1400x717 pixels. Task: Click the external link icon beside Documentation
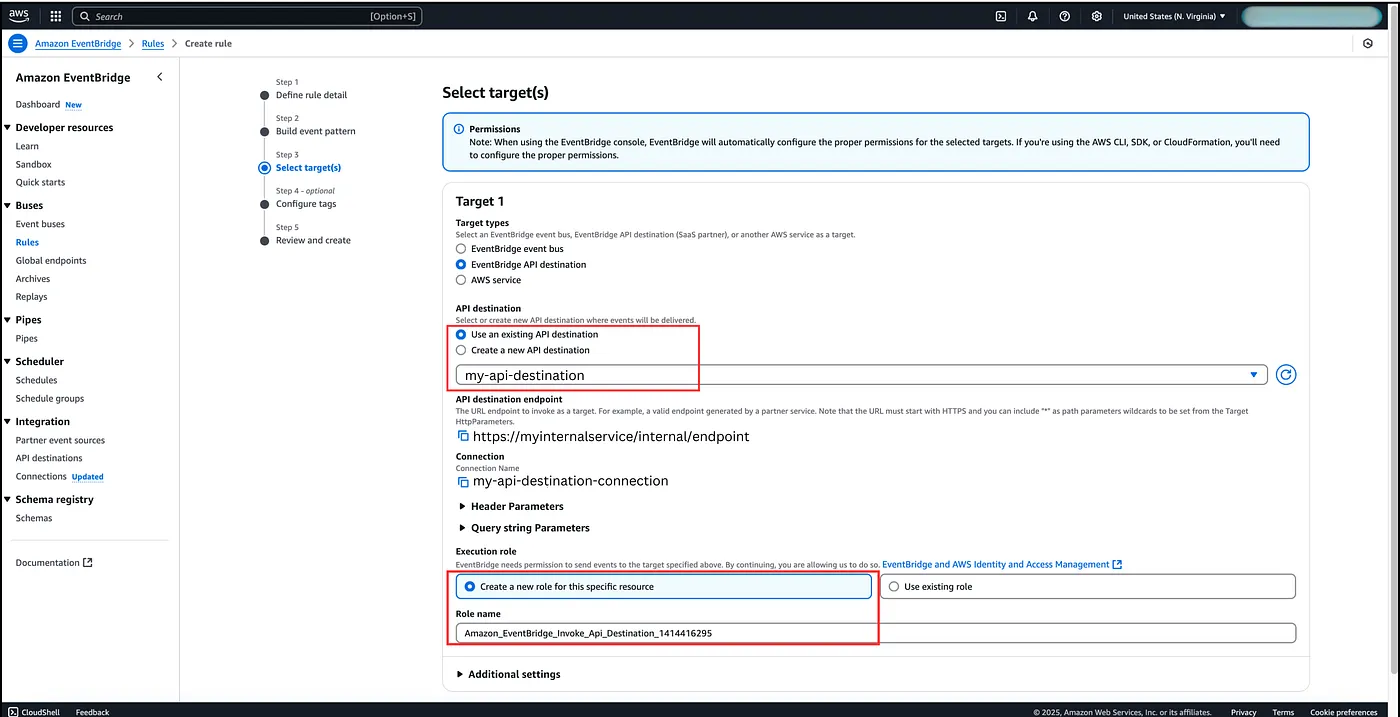tap(88, 562)
